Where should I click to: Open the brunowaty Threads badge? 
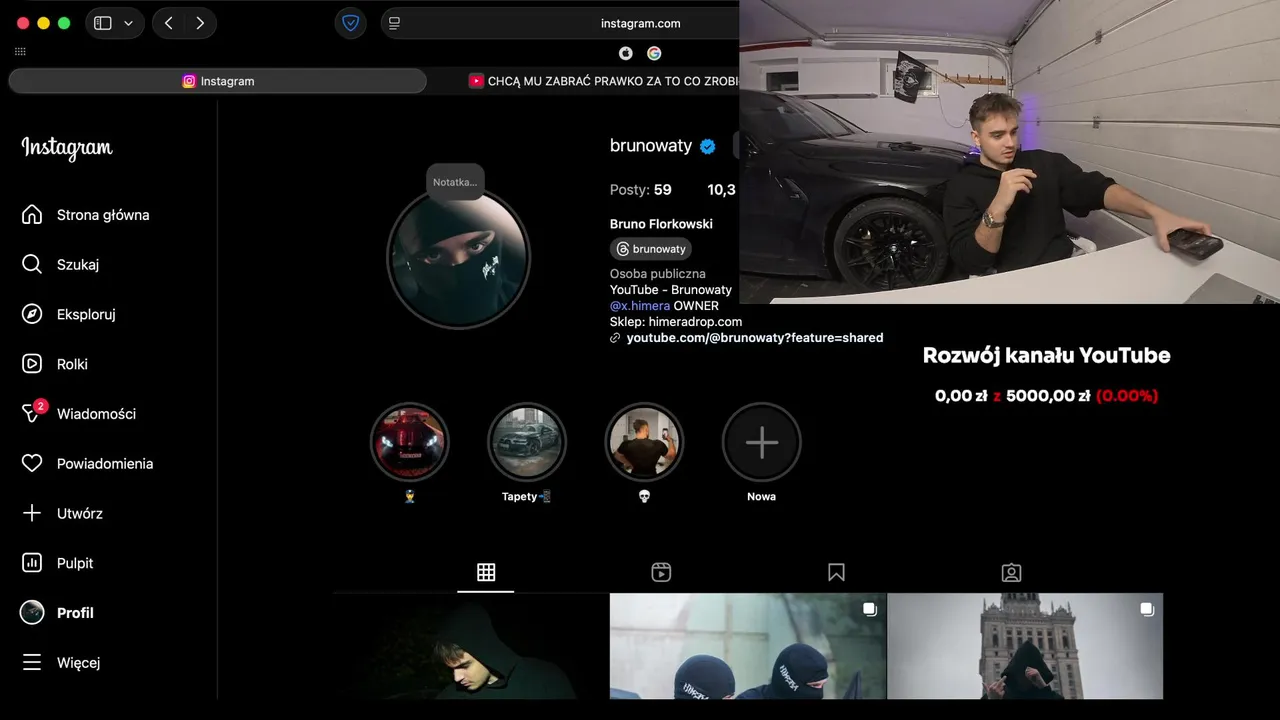click(651, 249)
